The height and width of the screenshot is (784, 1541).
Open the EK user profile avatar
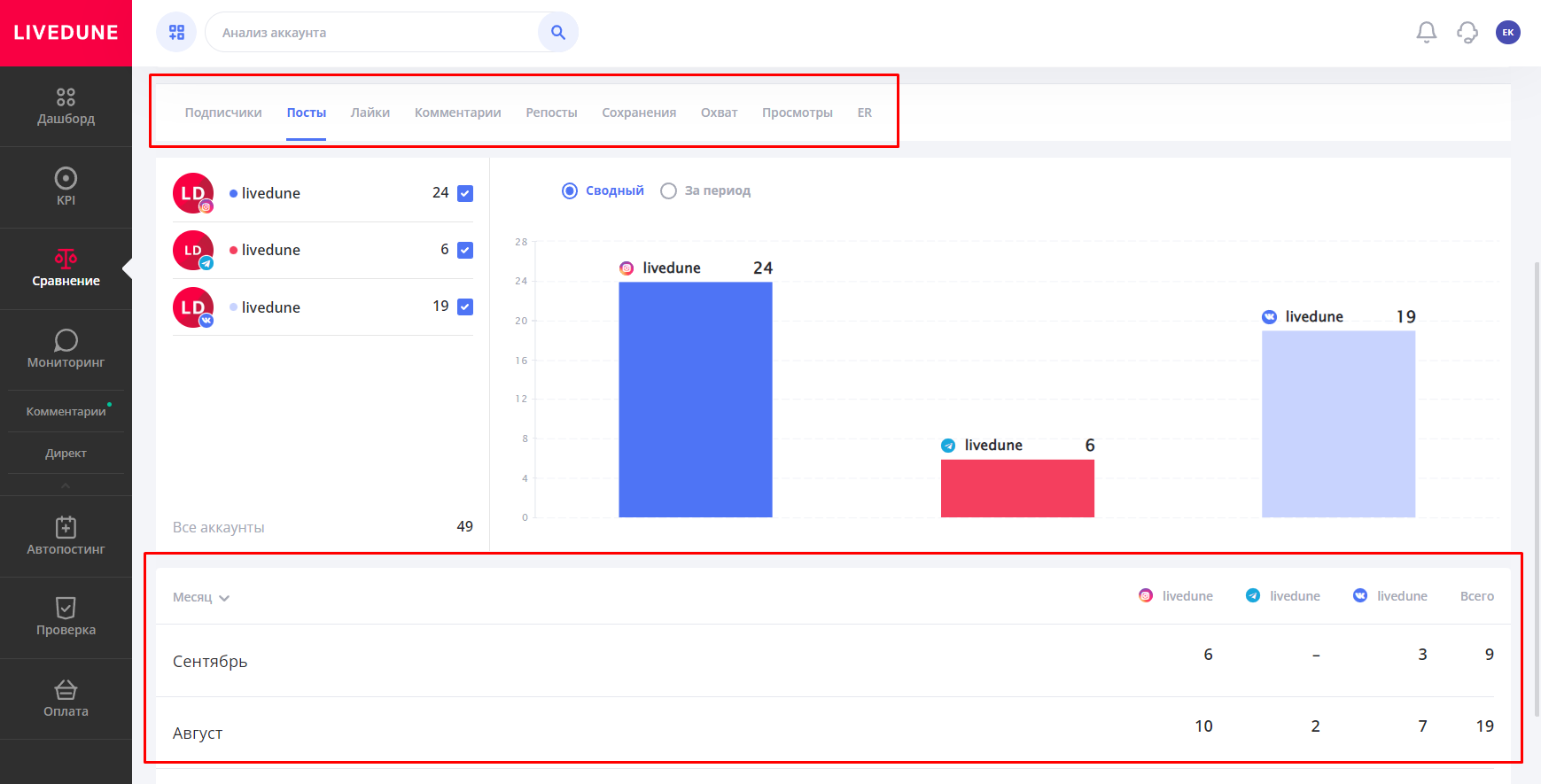[x=1508, y=33]
